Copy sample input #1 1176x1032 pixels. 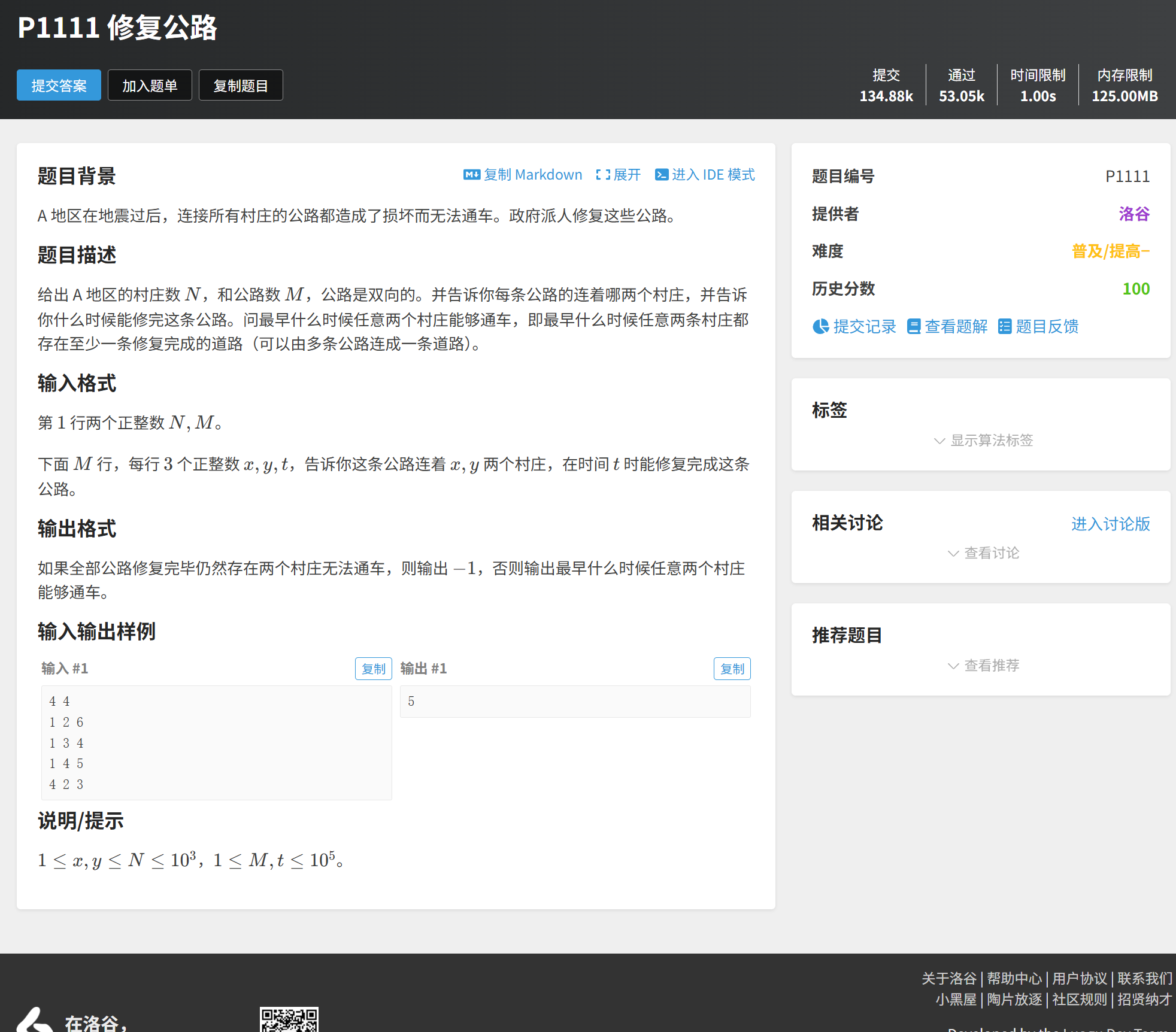point(373,669)
